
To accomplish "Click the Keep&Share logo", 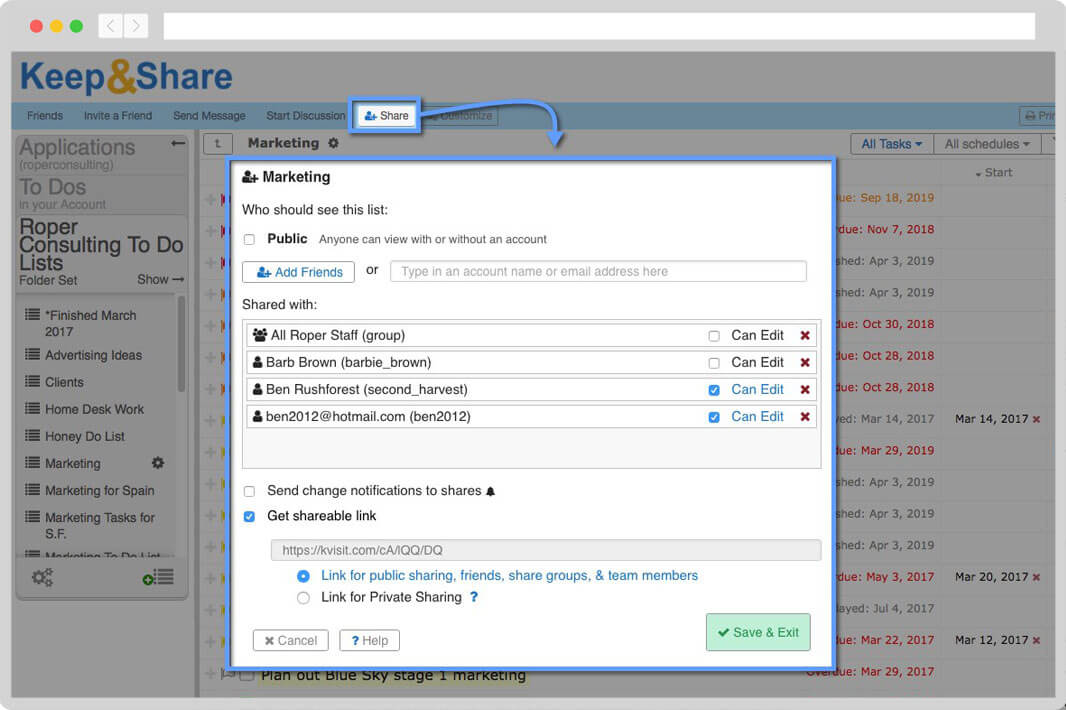I will pyautogui.click(x=126, y=76).
